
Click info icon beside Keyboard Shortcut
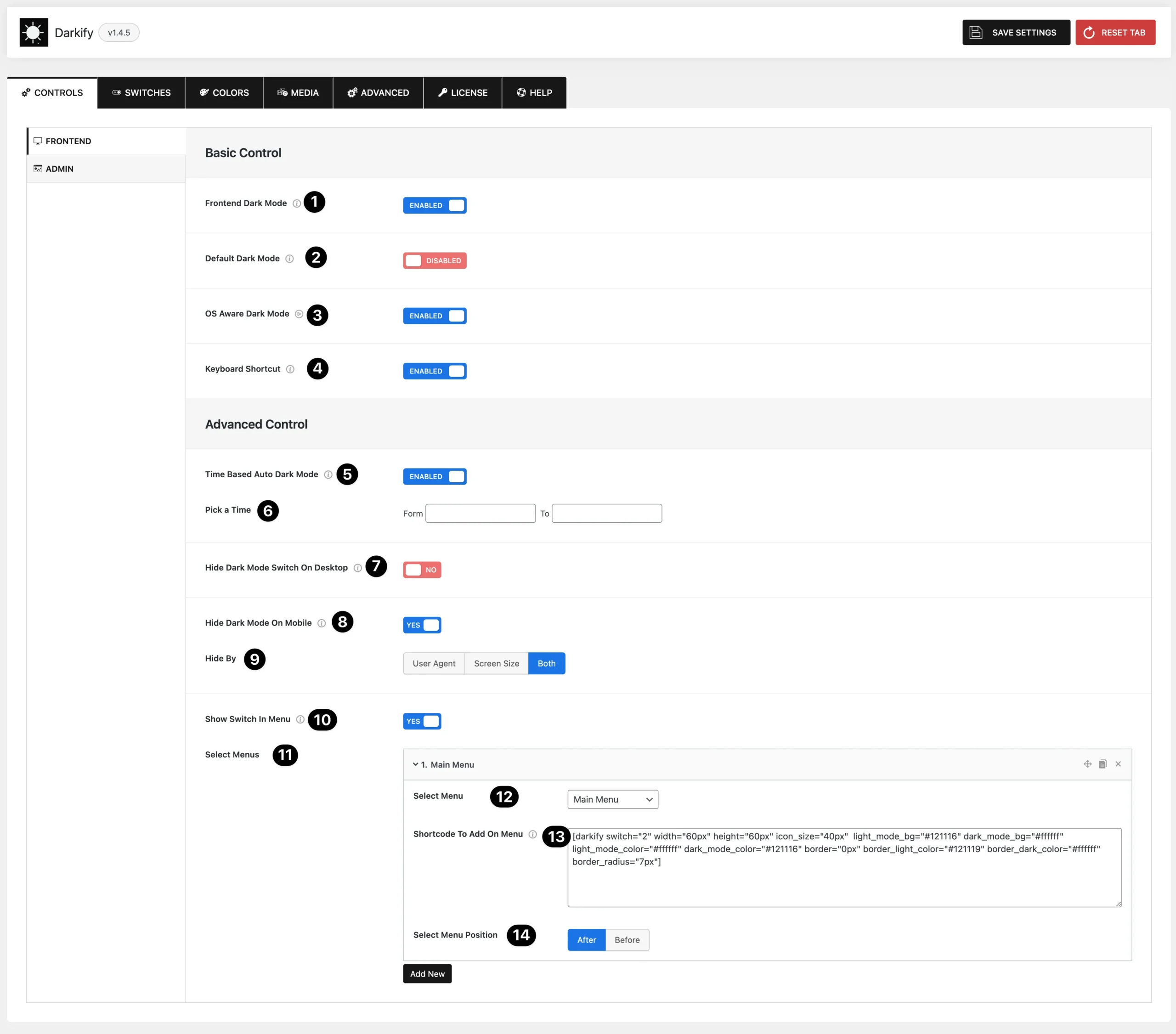coord(290,369)
